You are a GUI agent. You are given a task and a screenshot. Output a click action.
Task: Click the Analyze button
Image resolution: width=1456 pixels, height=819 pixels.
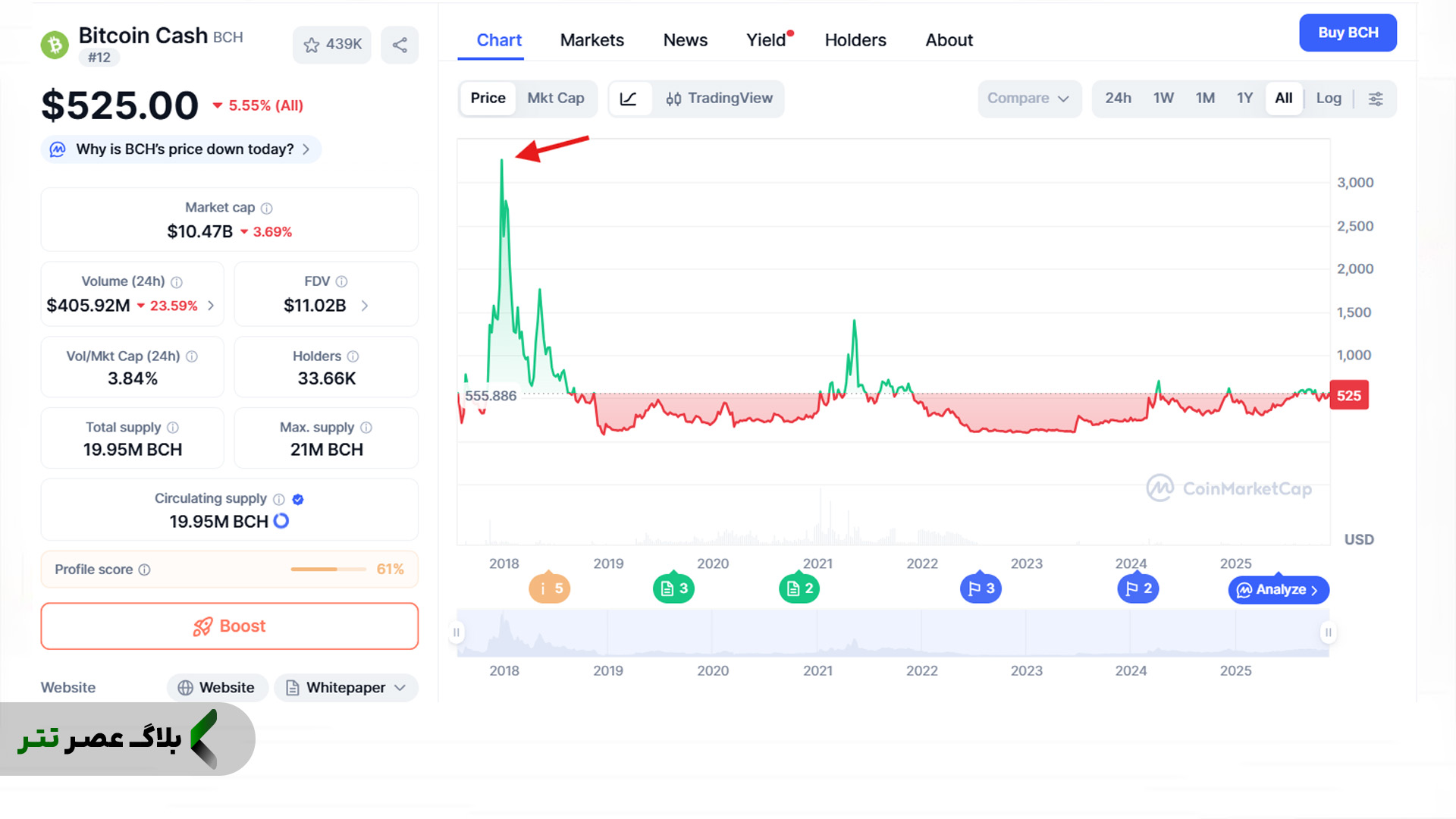coord(1279,590)
